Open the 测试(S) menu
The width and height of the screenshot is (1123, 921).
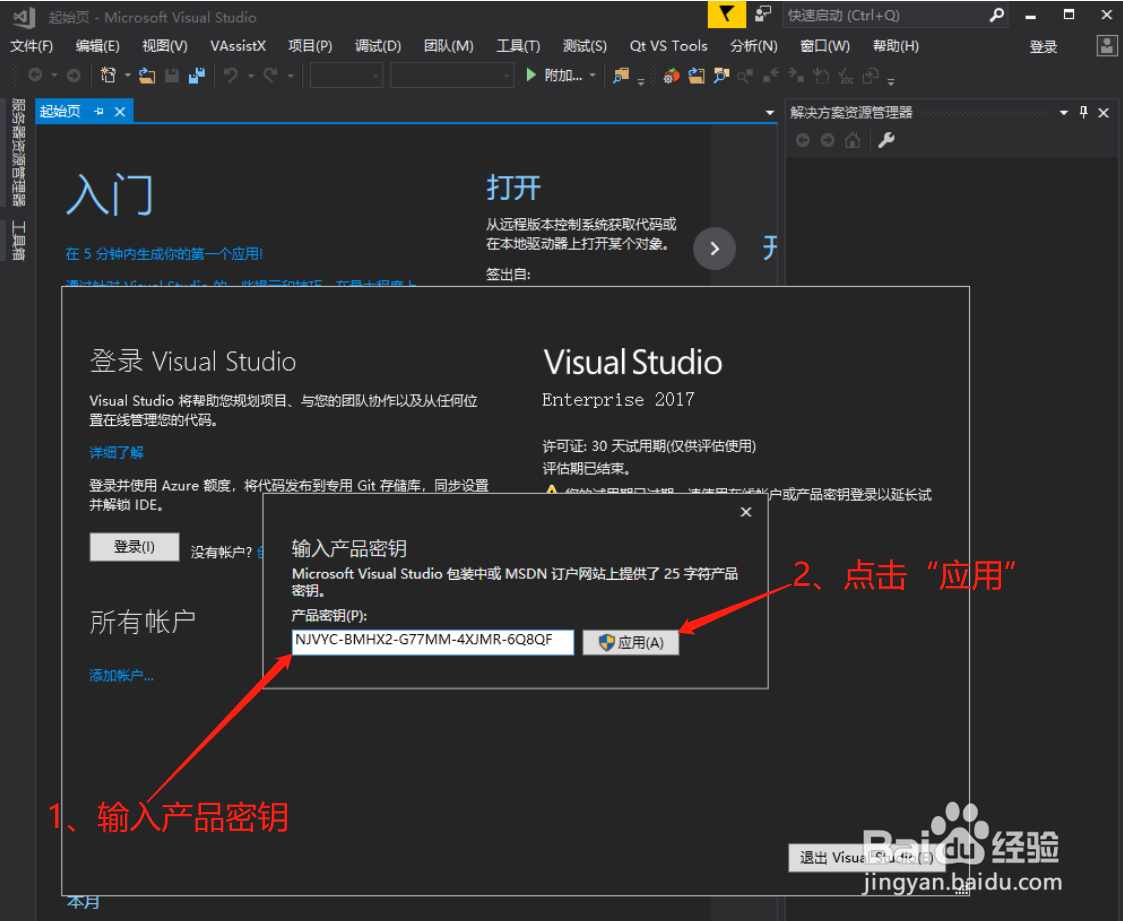click(x=584, y=47)
